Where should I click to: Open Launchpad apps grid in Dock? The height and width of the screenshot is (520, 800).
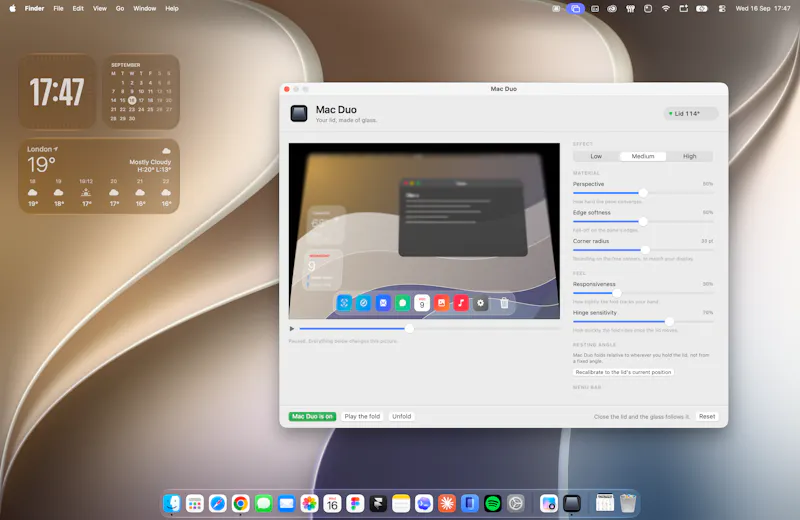[x=194, y=504]
